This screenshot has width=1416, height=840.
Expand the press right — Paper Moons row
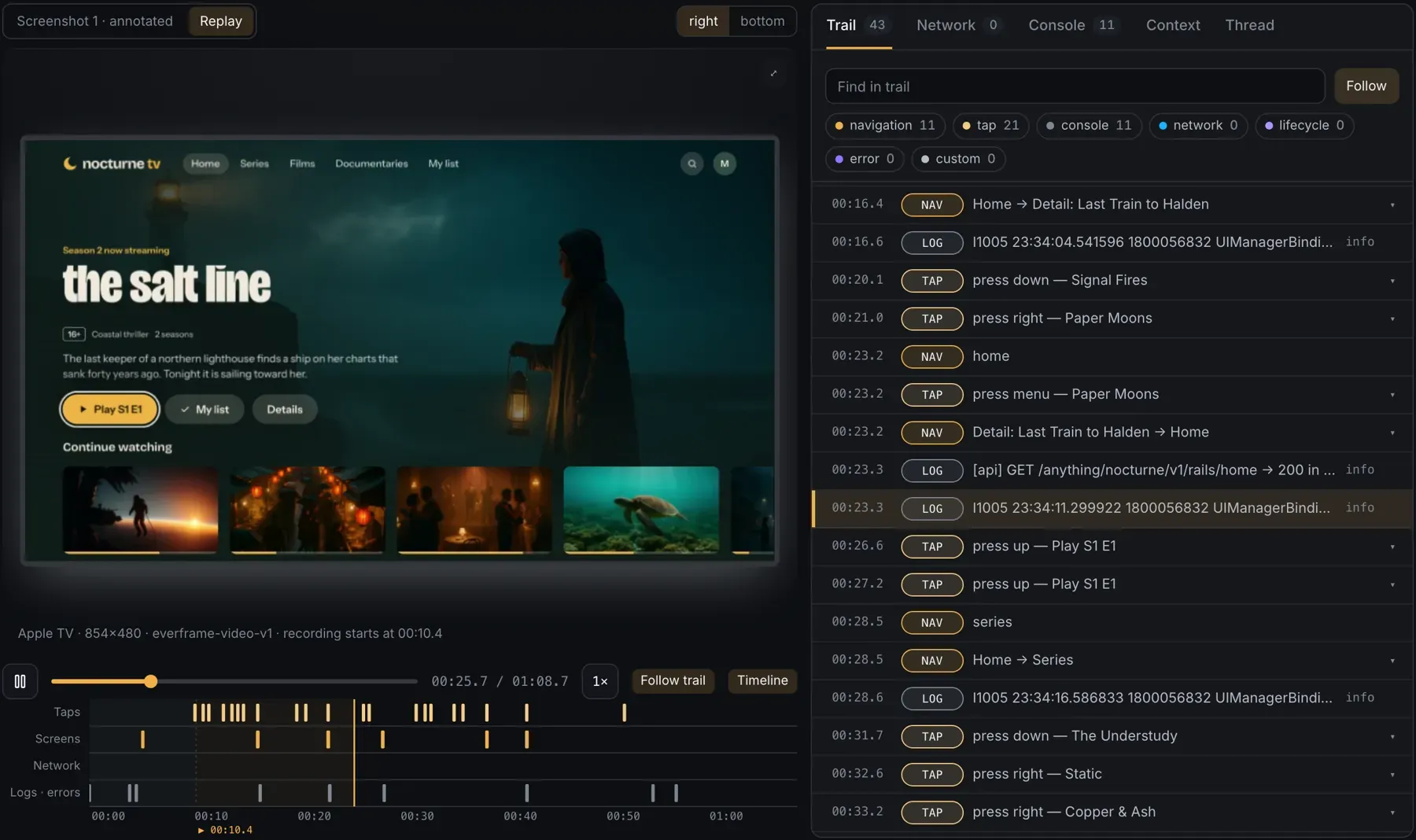1392,319
